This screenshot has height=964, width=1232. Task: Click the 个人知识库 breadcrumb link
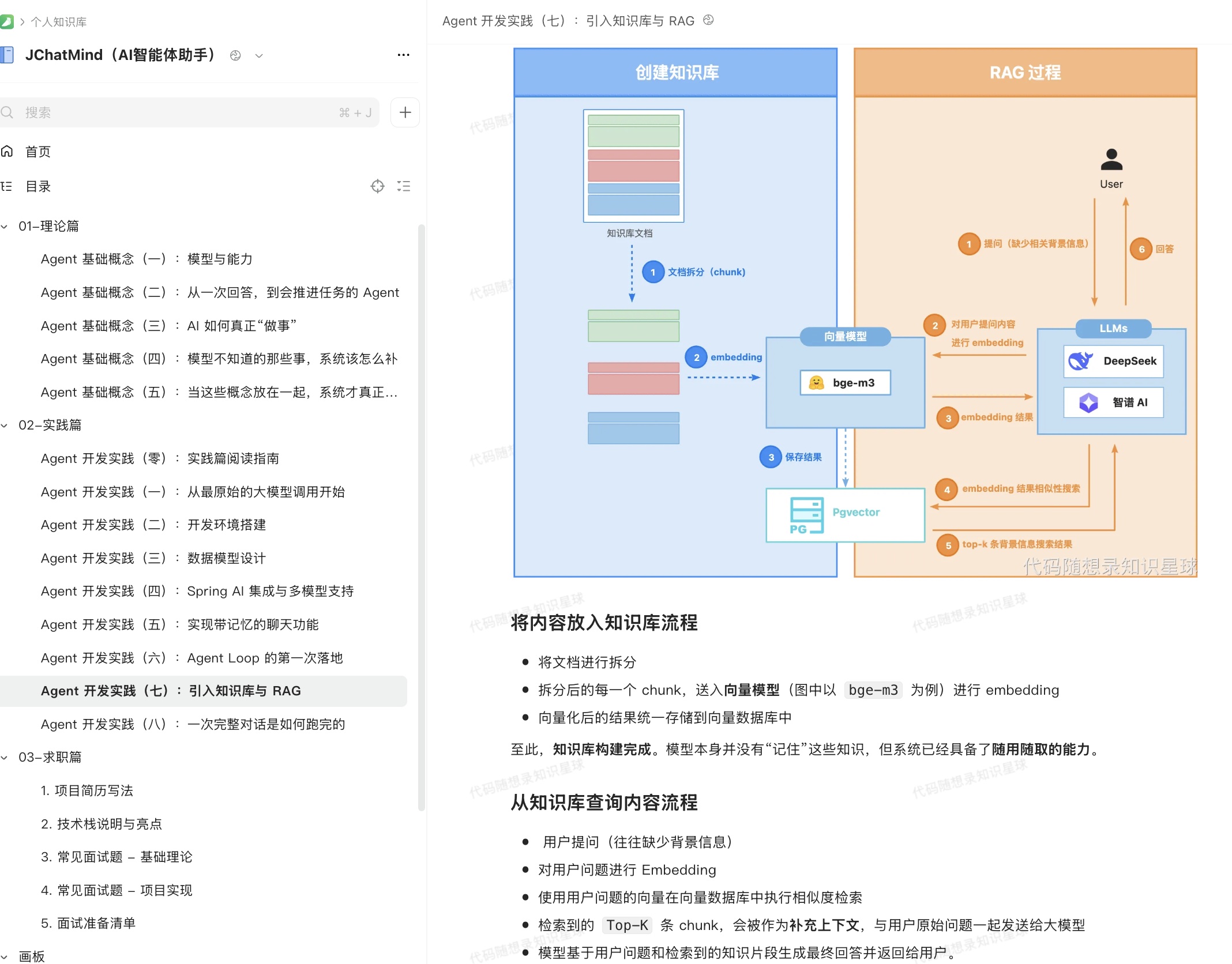(x=58, y=22)
